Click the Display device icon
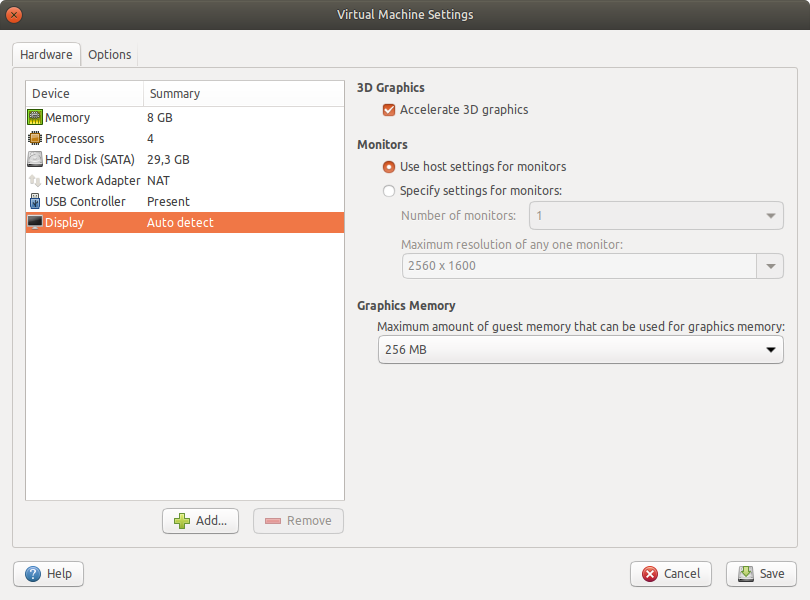810x600 pixels. pyautogui.click(x=34, y=222)
